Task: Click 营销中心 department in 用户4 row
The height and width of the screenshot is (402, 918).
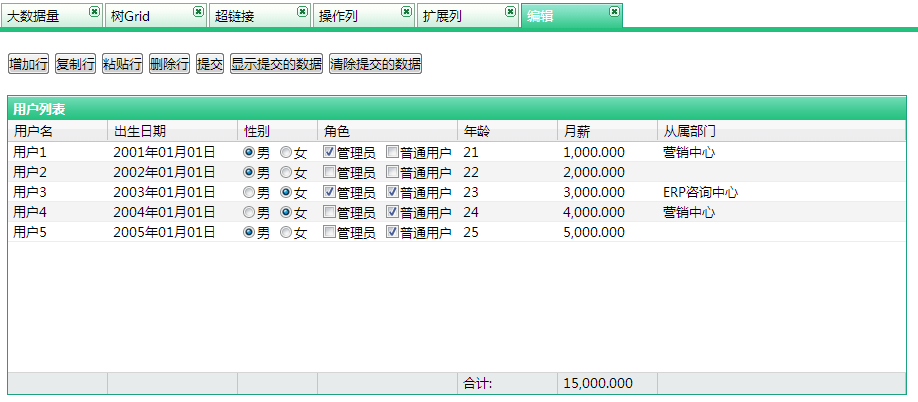Action: tap(782, 212)
